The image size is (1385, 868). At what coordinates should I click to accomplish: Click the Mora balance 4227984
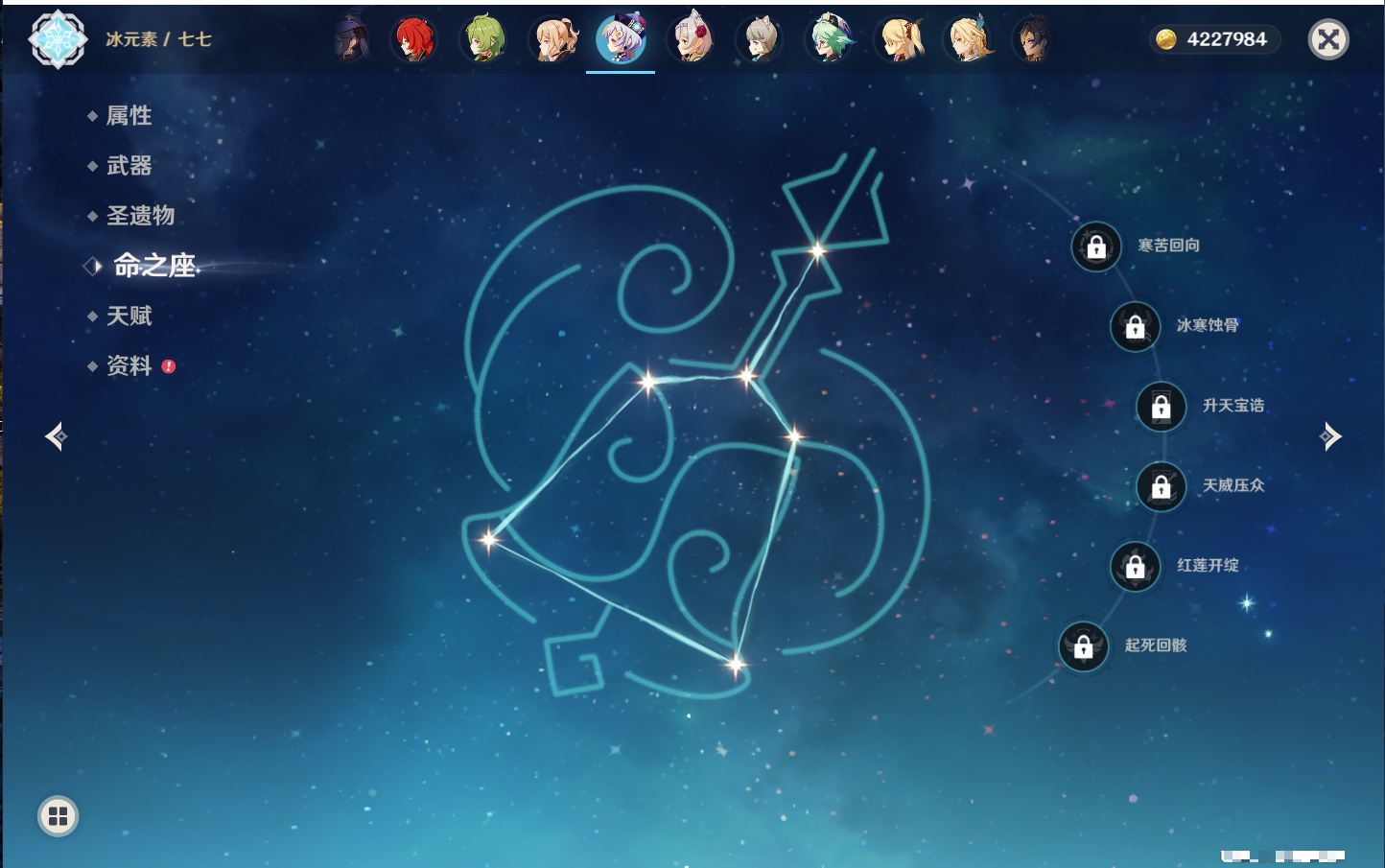click(x=1215, y=39)
